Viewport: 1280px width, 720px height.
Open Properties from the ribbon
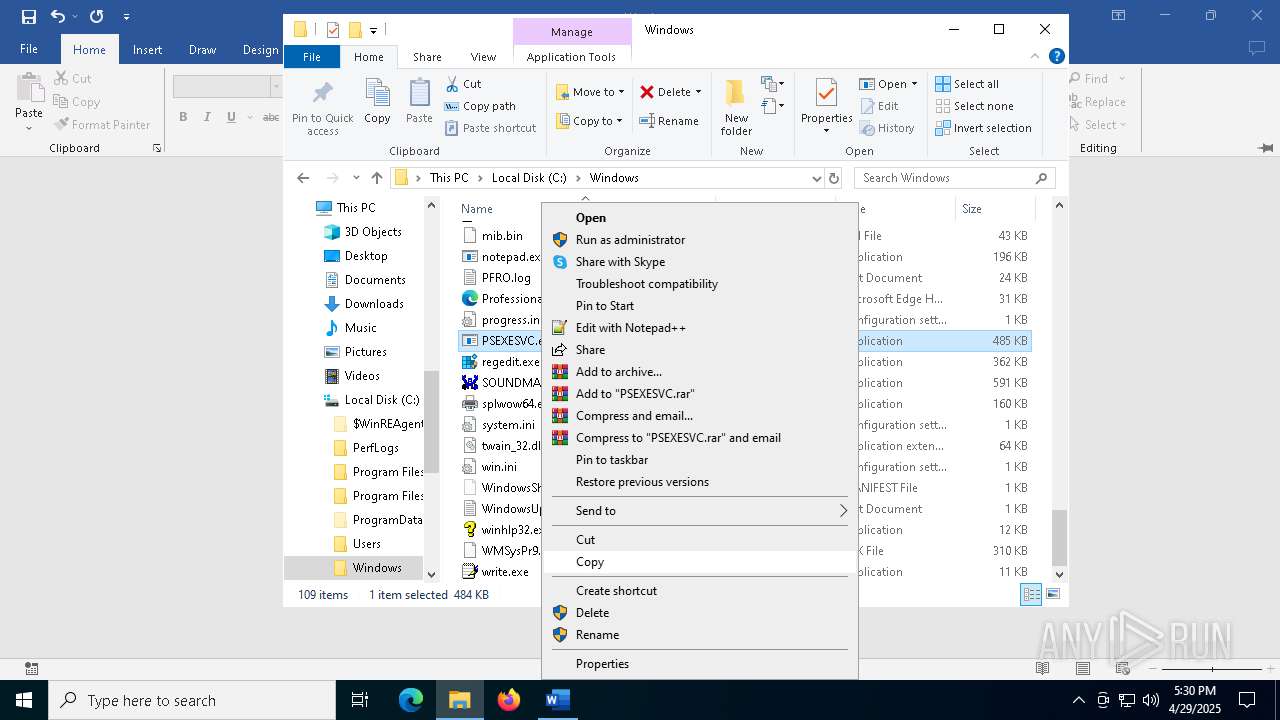[826, 106]
